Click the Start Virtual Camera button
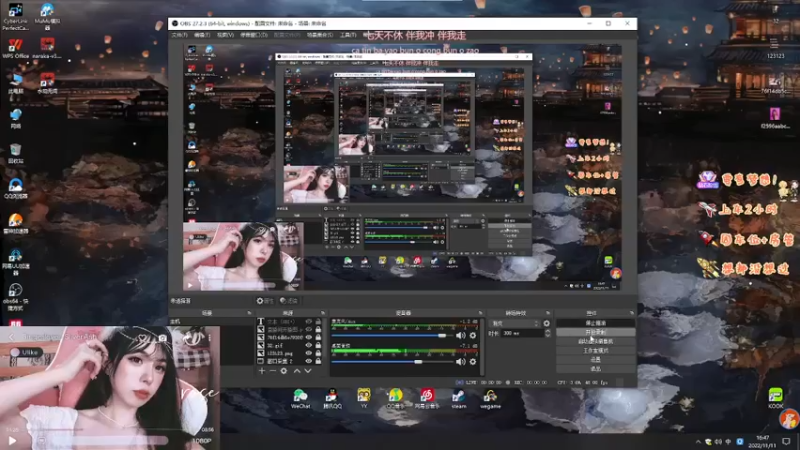800x450 pixels. click(x=595, y=341)
